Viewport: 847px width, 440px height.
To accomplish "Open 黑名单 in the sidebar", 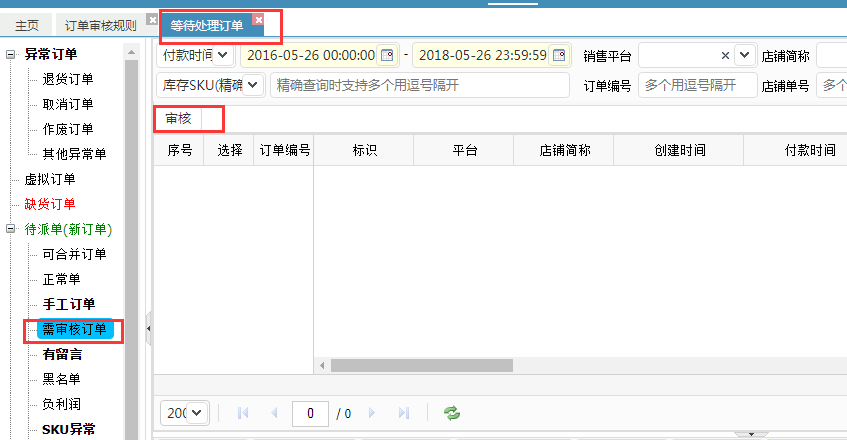I will (62, 379).
